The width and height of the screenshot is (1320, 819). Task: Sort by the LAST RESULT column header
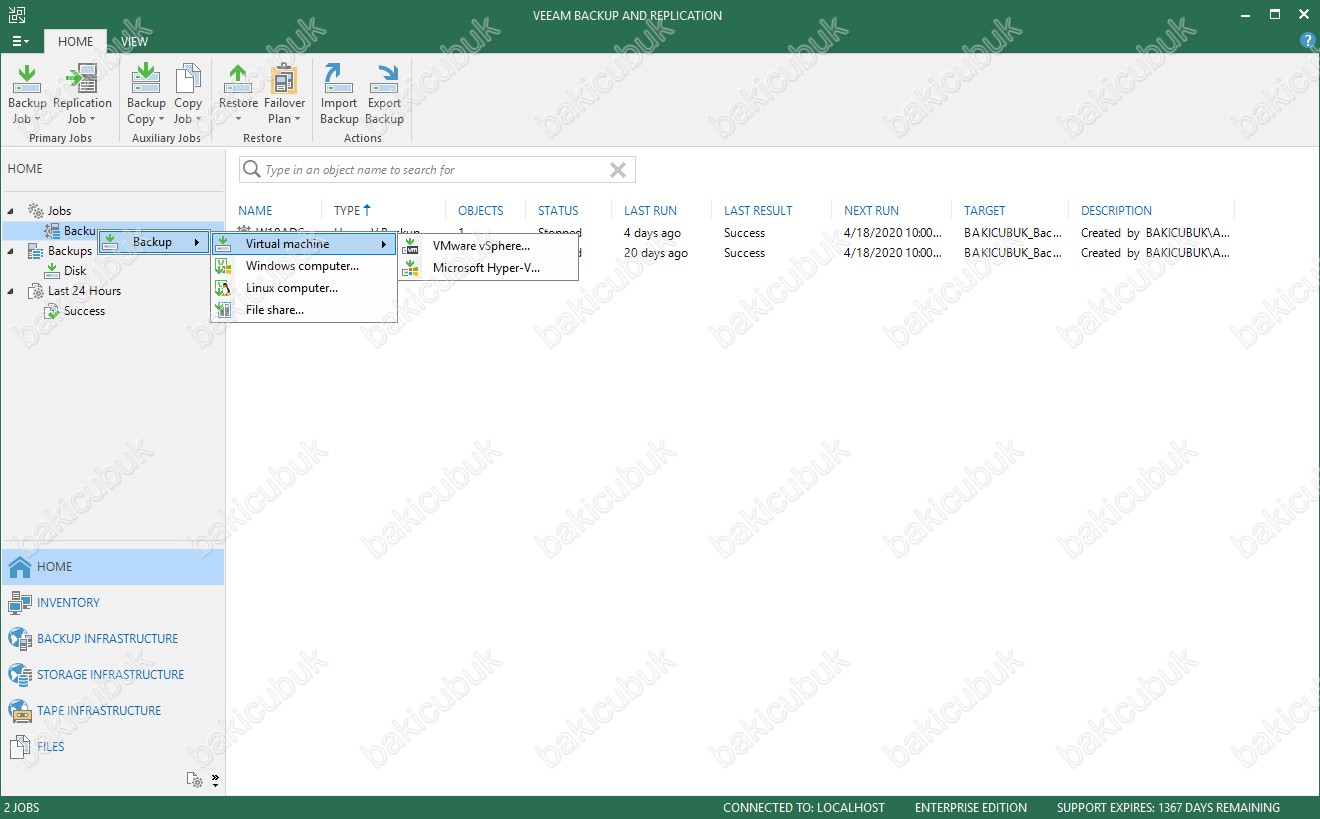point(758,211)
